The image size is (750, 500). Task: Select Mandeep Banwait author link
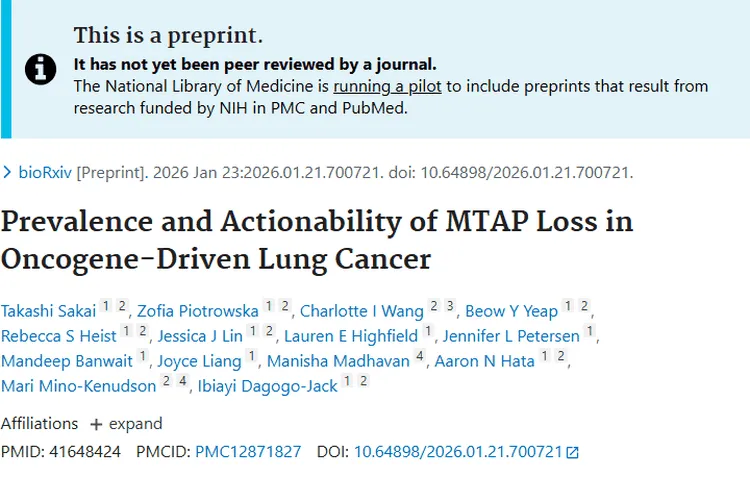pos(66,361)
